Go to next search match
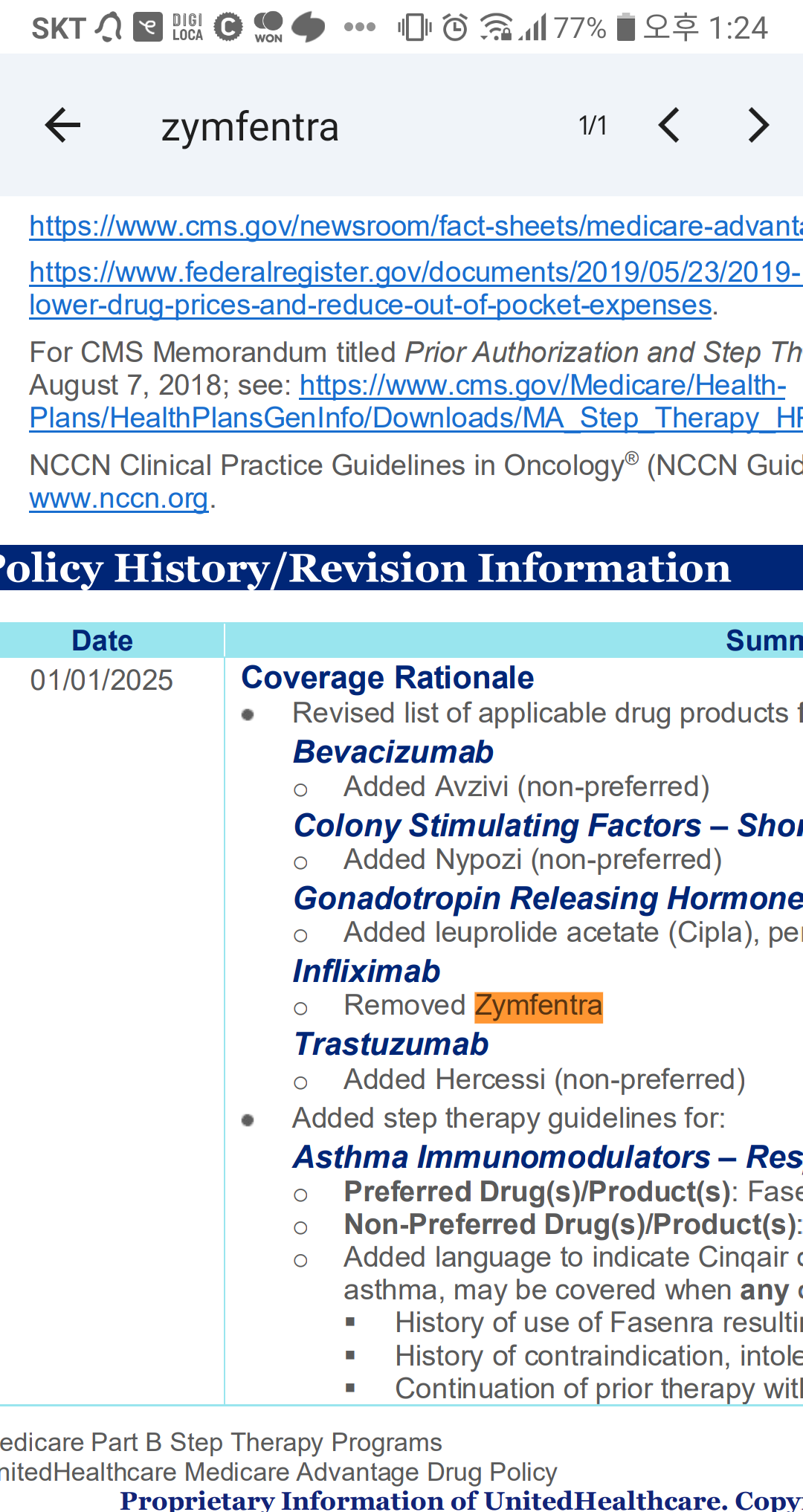803x1512 pixels. pyautogui.click(x=758, y=125)
